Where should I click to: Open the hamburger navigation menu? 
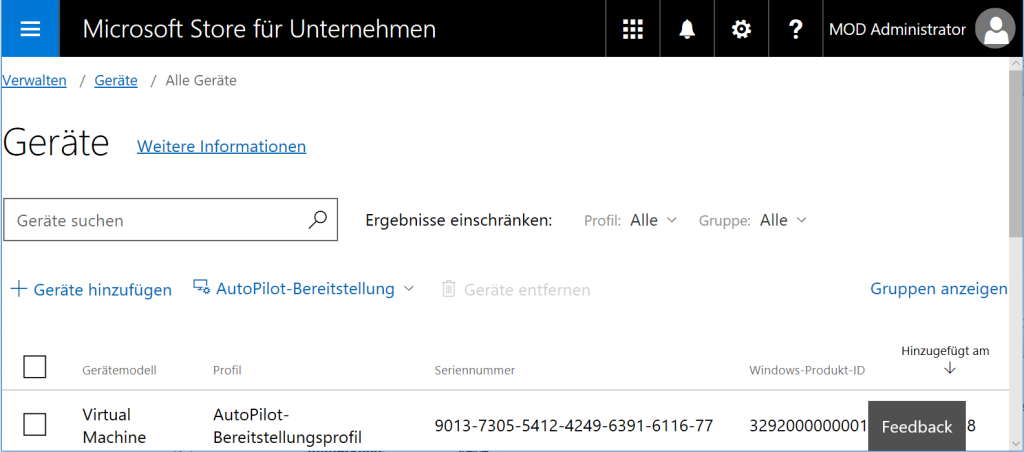click(31, 29)
